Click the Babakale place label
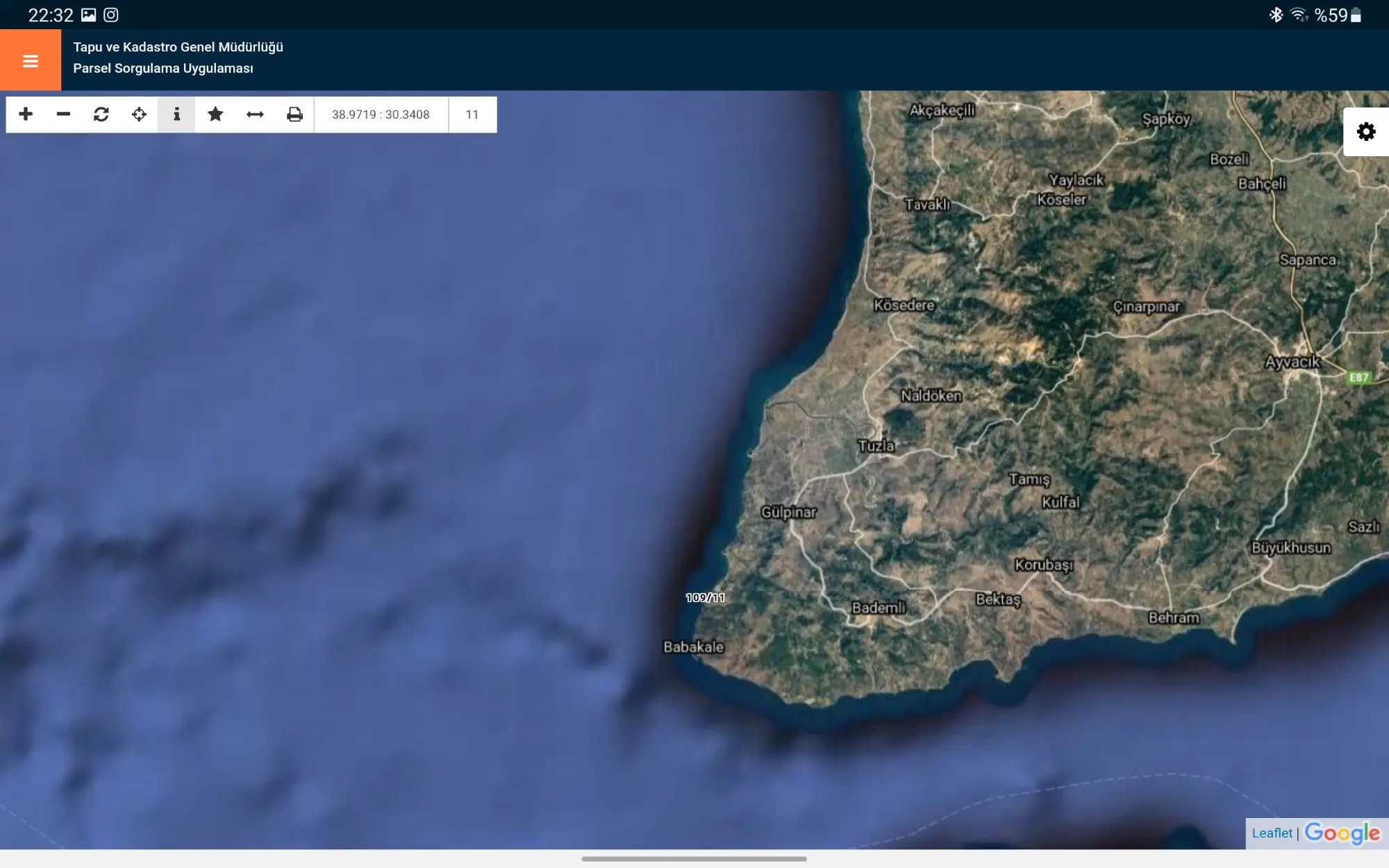The height and width of the screenshot is (868, 1389). pos(693,647)
